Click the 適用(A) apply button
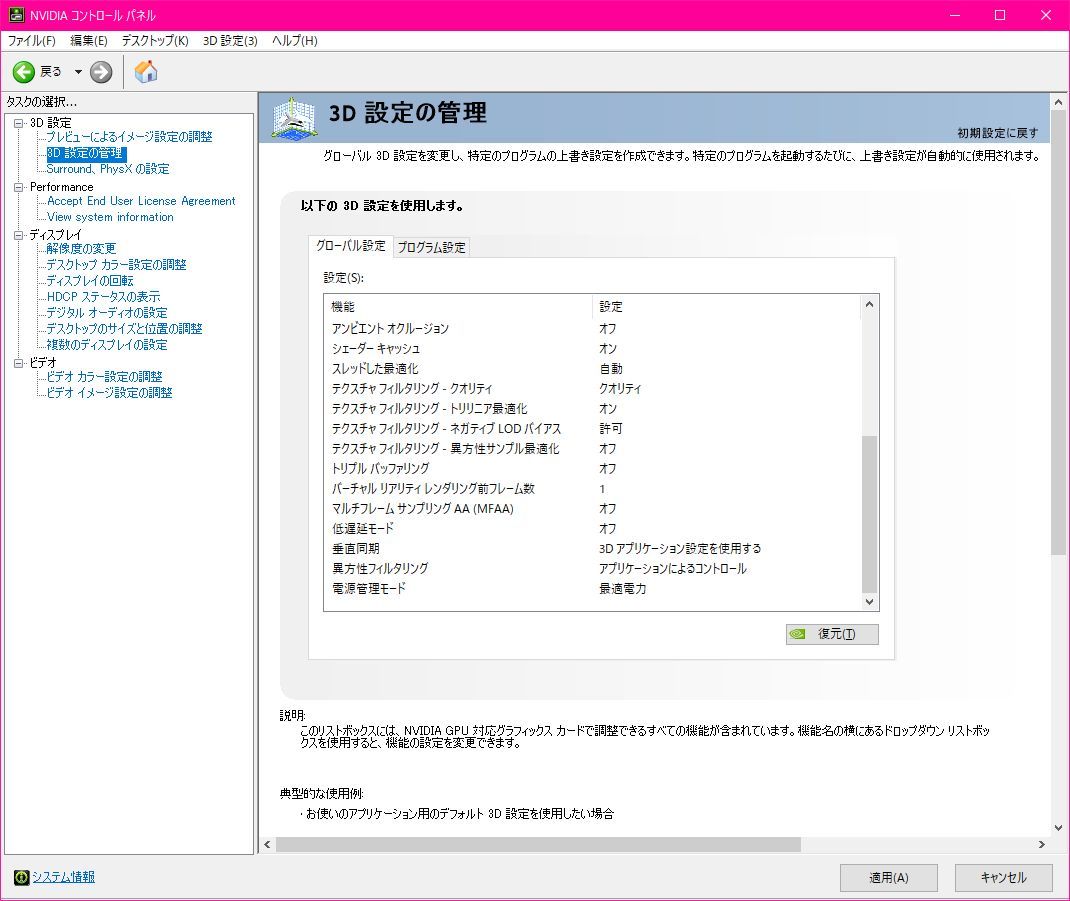Screen dimensions: 1070x901 pos(888,878)
